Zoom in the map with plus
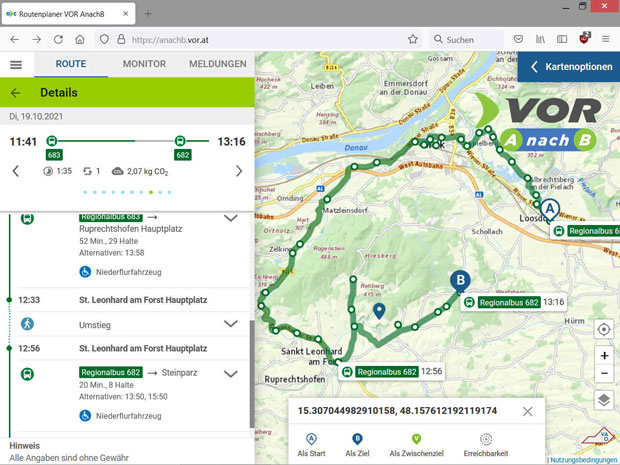The image size is (620, 465). coord(604,356)
